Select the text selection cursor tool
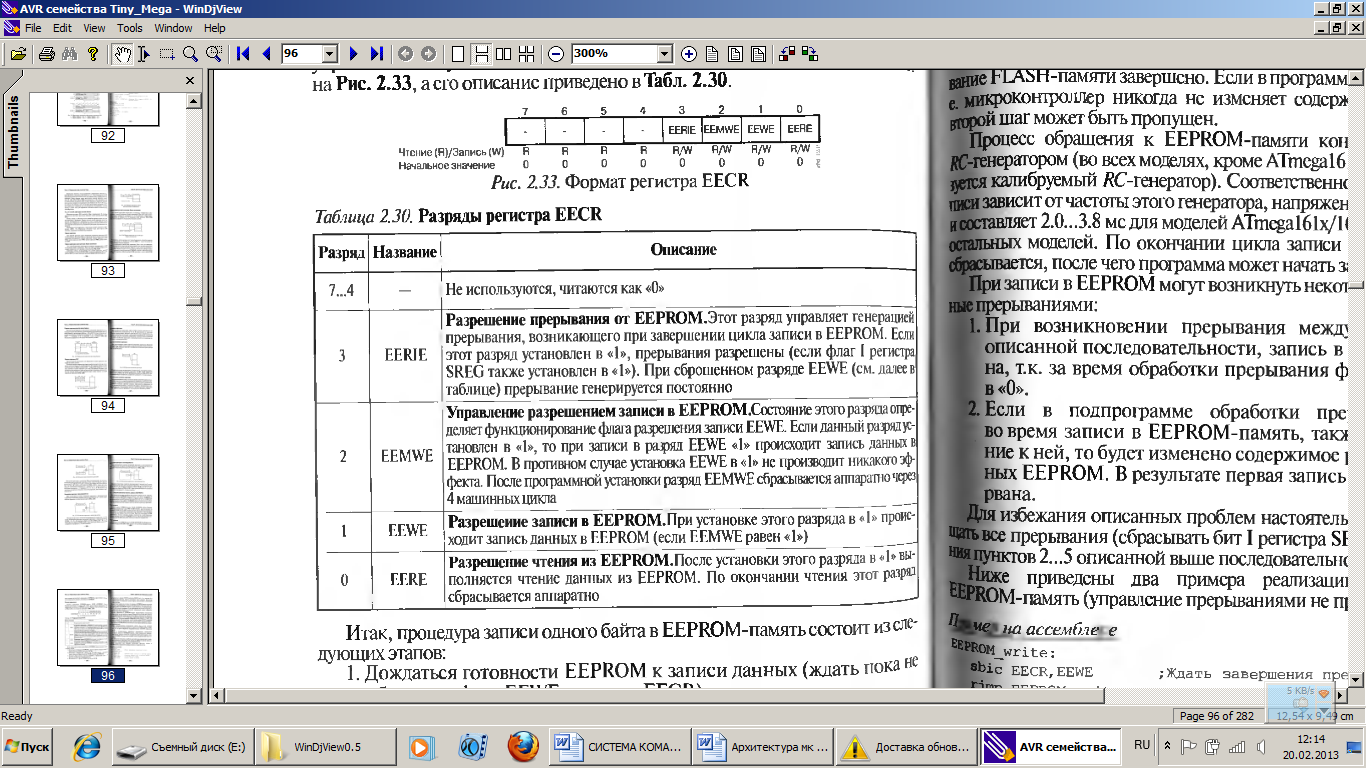The image size is (1366, 768). tap(144, 54)
